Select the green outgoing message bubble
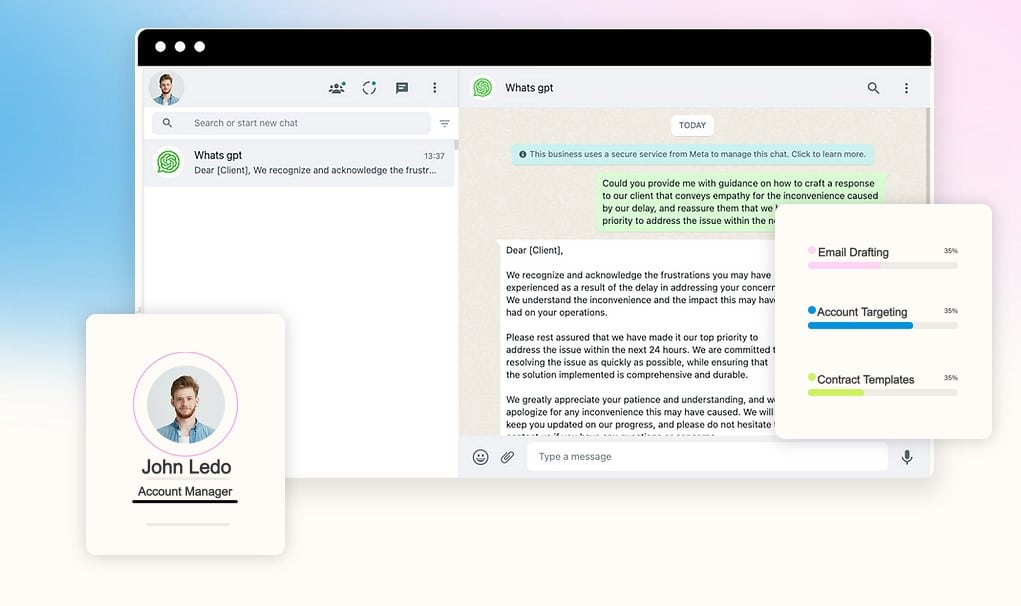The width and height of the screenshot is (1021, 606). [x=741, y=202]
